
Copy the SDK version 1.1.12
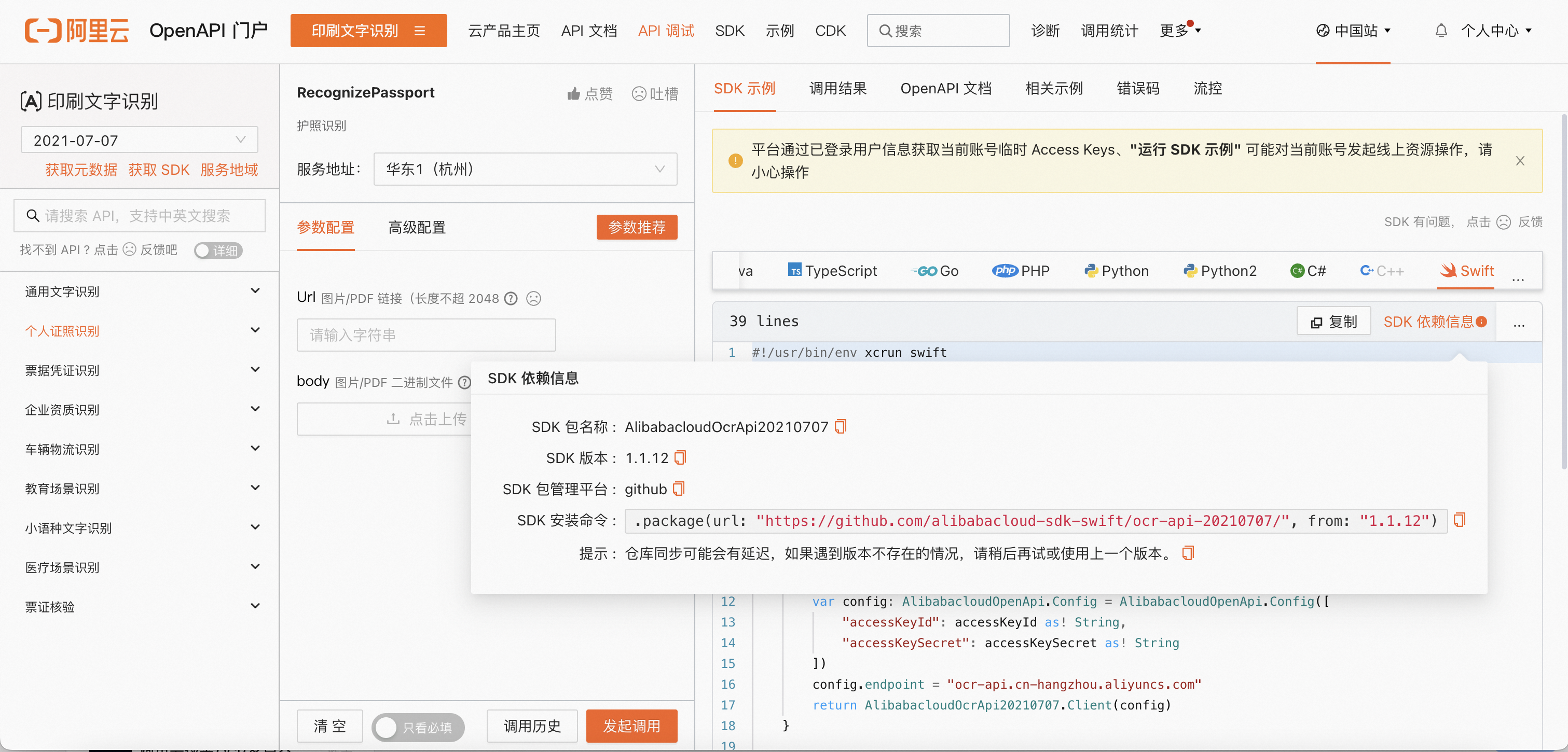click(x=680, y=457)
